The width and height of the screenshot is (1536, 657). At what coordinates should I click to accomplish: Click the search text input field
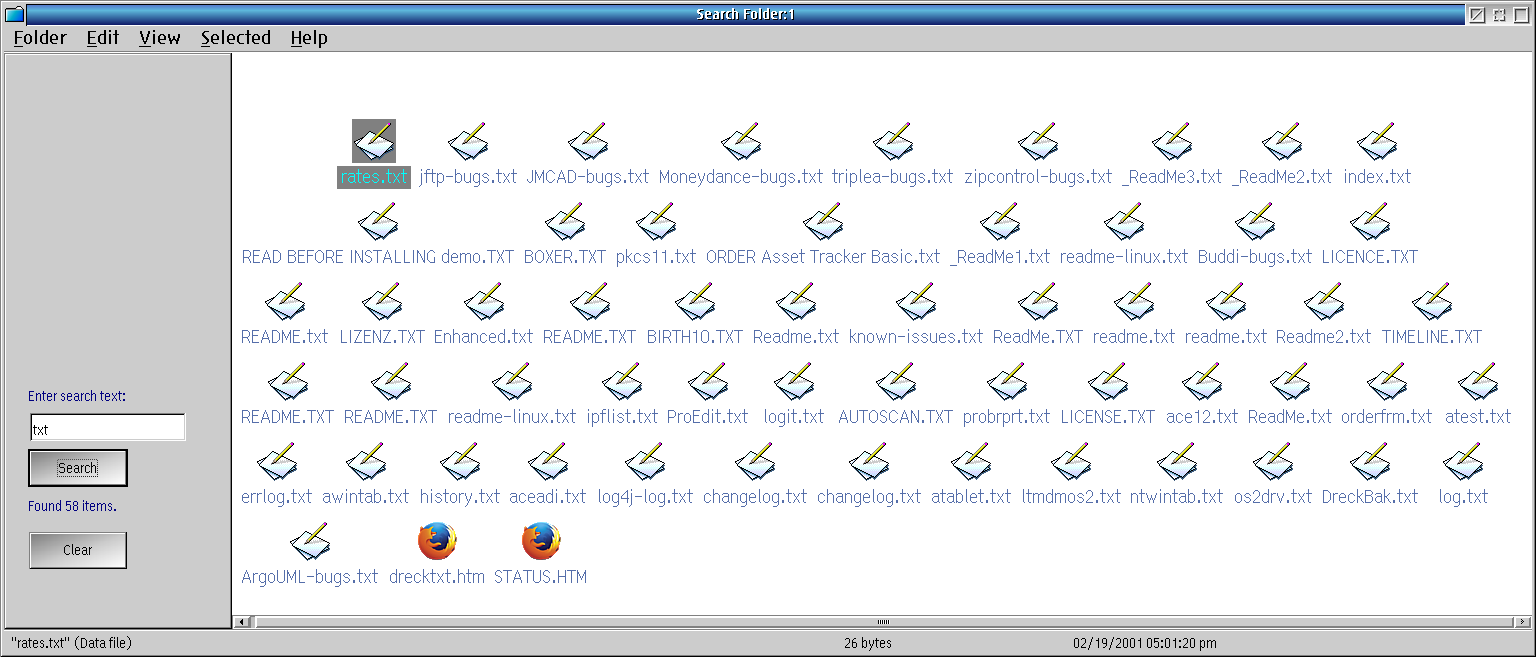(x=107, y=428)
